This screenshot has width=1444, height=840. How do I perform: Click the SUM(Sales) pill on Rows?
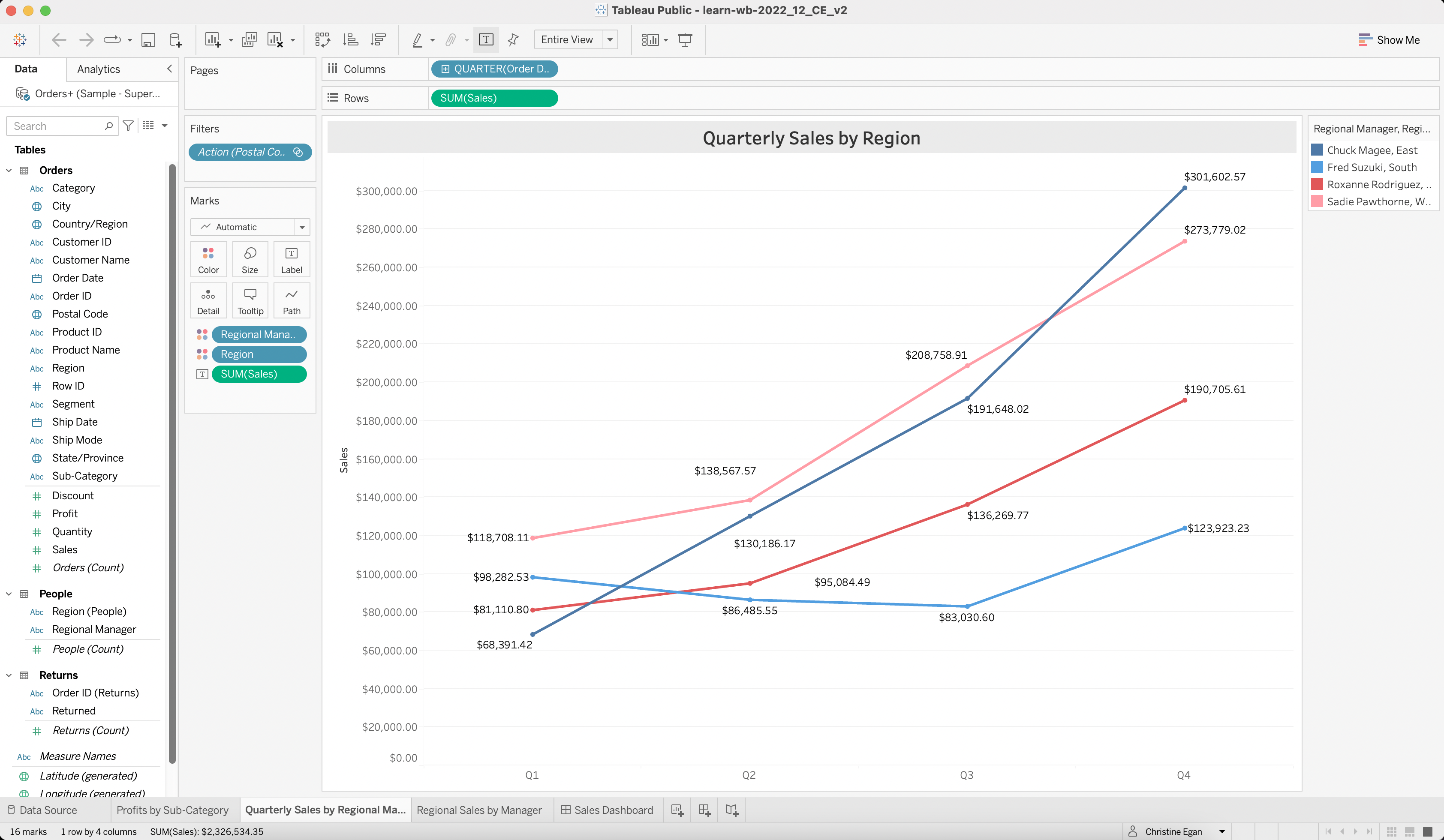(x=494, y=98)
